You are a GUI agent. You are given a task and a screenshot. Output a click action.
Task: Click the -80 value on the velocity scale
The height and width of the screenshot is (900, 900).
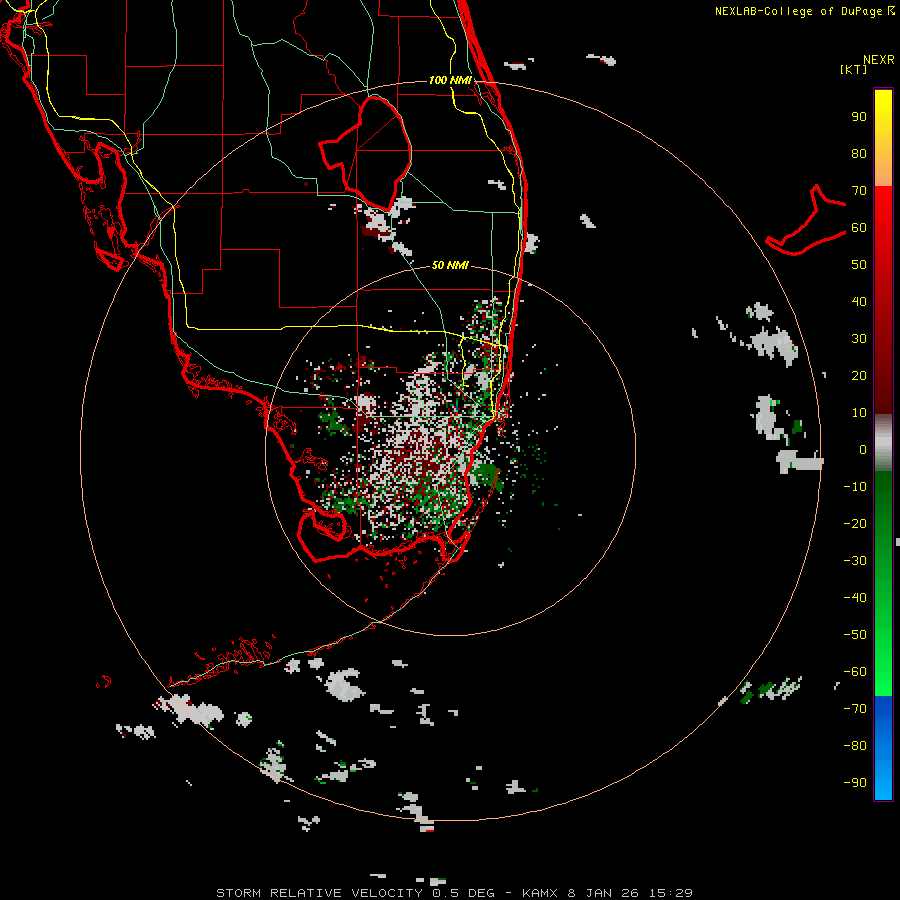click(x=855, y=746)
